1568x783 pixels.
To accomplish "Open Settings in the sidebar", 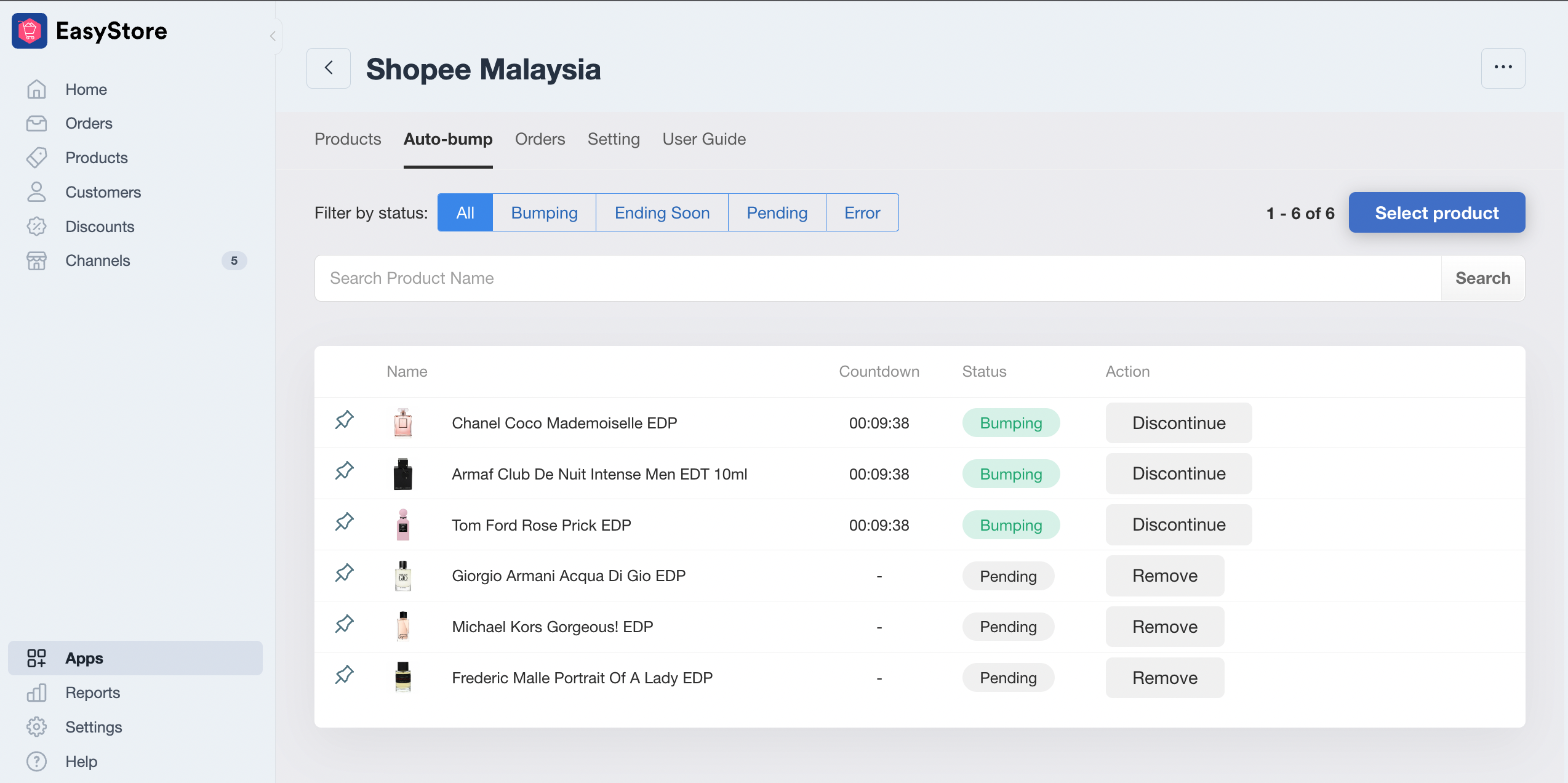I will click(x=94, y=727).
